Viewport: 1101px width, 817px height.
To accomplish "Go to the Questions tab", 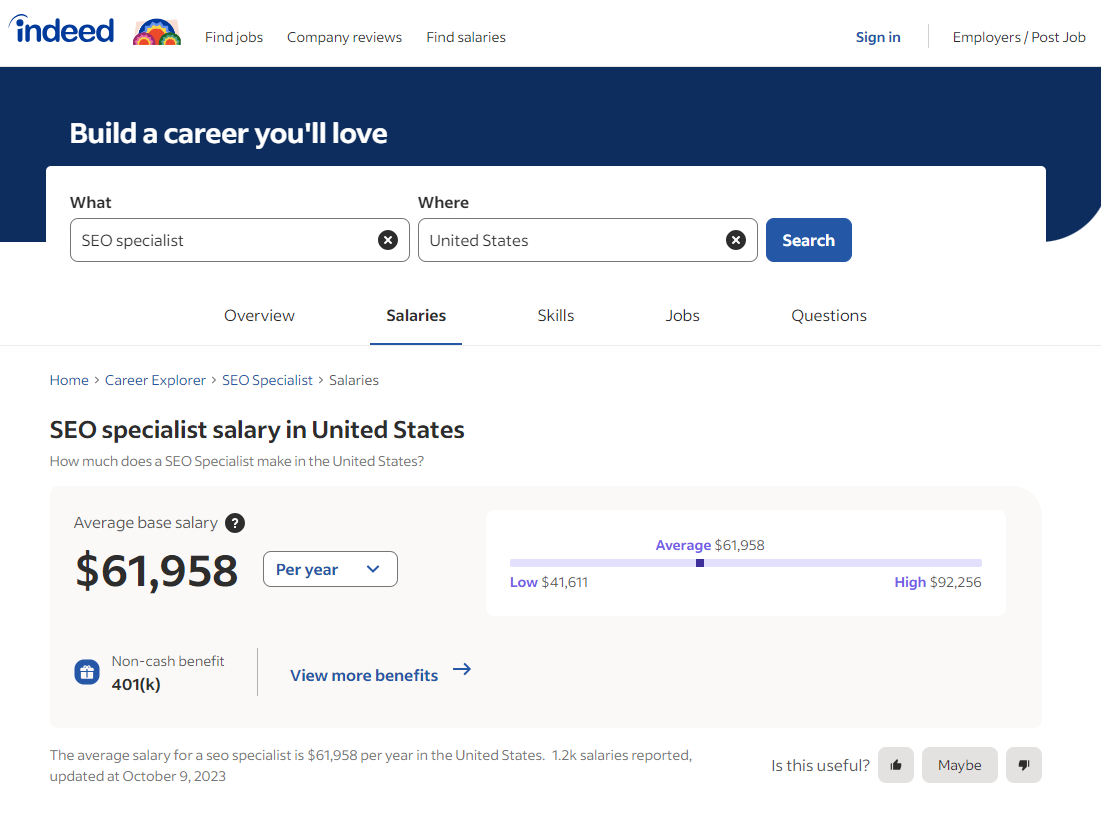I will [829, 316].
